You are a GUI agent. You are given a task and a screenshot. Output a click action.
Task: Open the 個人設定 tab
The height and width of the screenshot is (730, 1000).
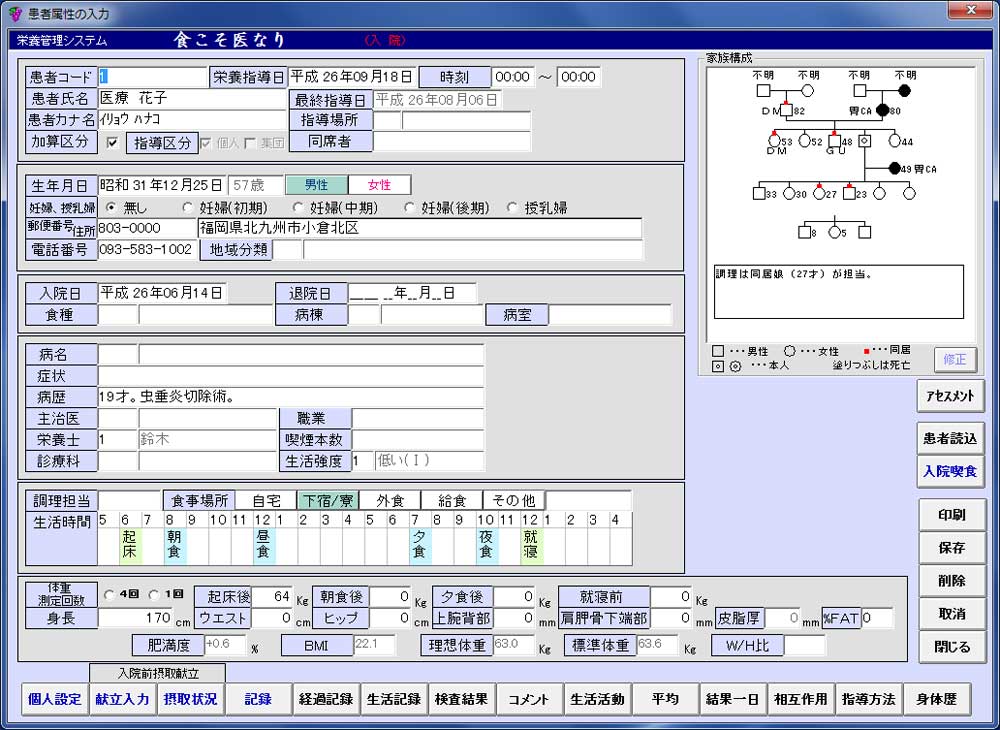55,699
